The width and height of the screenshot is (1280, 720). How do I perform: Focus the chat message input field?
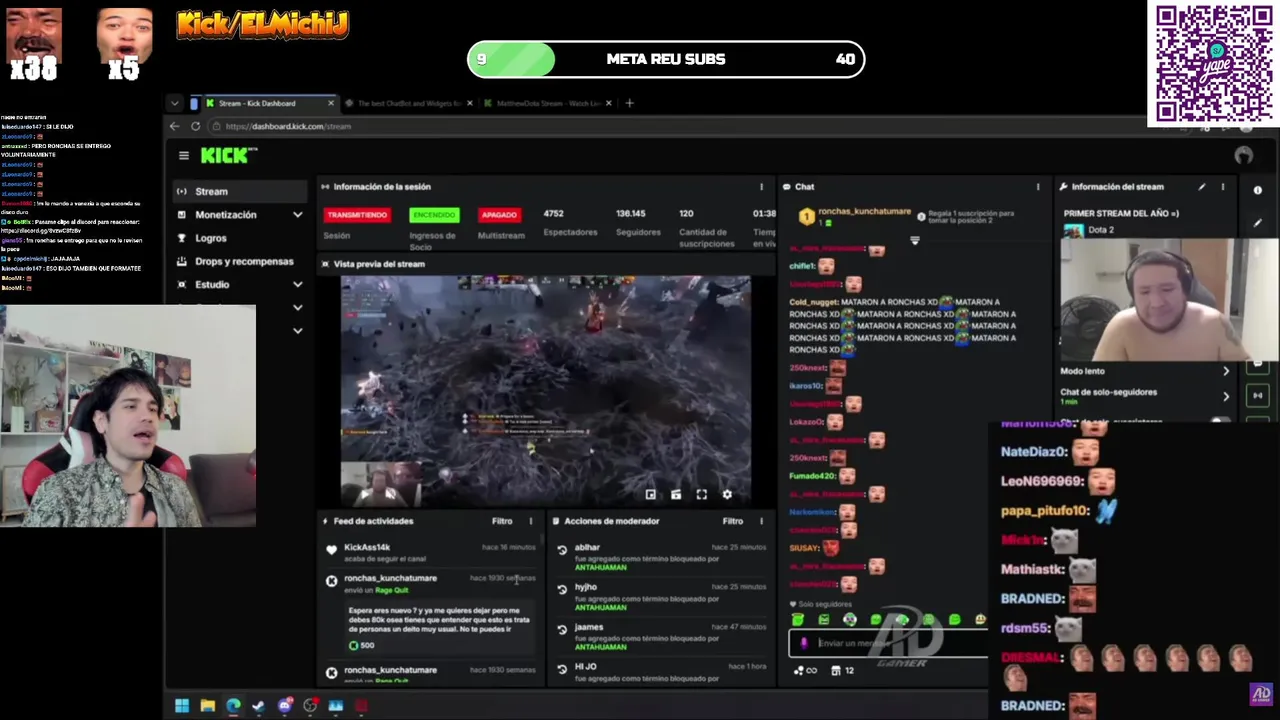click(x=890, y=643)
